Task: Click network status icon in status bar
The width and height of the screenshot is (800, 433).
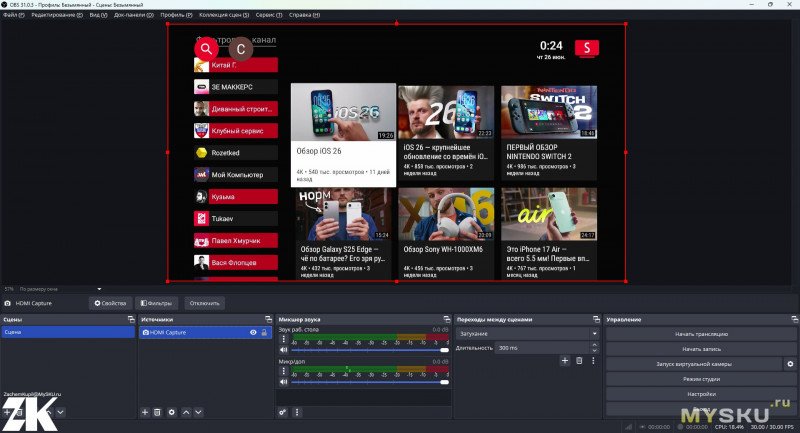Action: click(629, 426)
